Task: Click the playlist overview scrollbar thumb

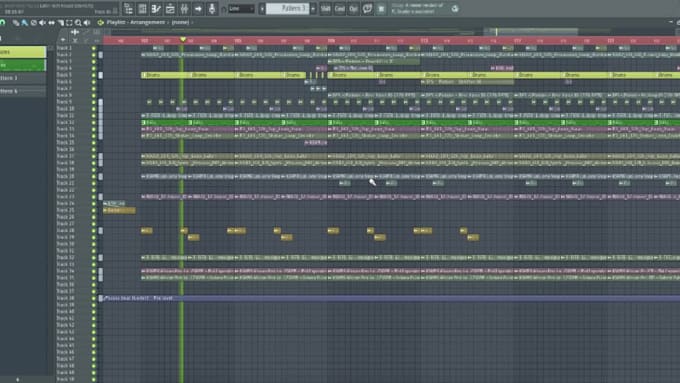Action: (531, 32)
